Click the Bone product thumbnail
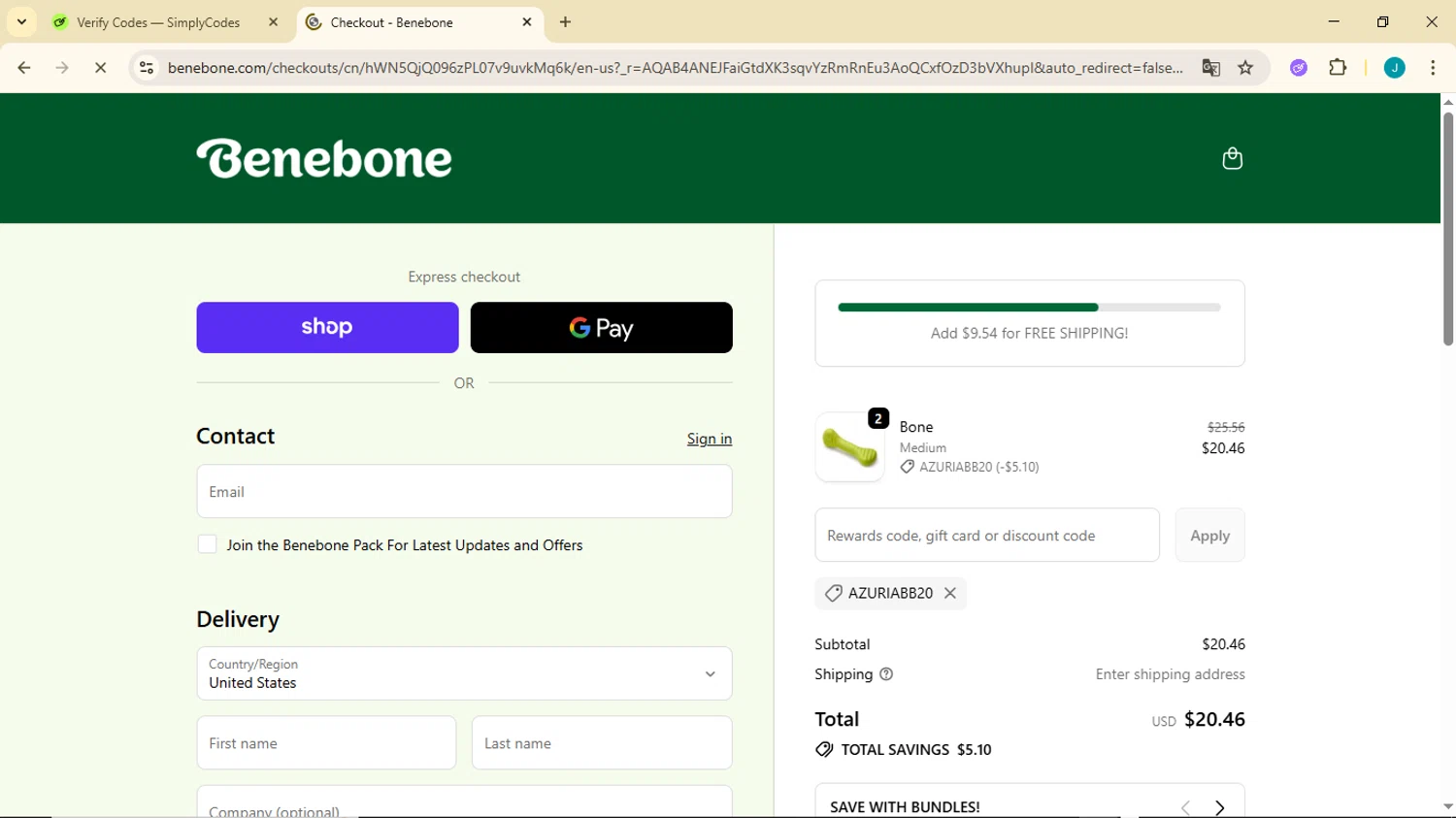Screen dimensions: 1456x818 coord(849,446)
